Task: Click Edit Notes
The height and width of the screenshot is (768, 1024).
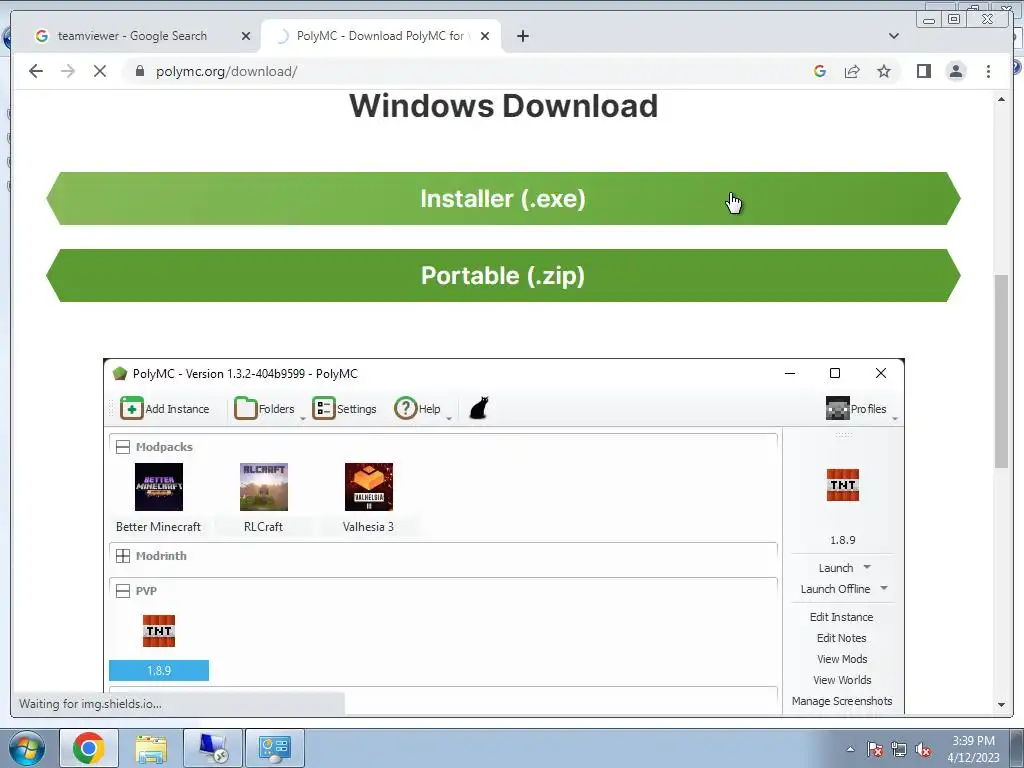Action: [841, 638]
